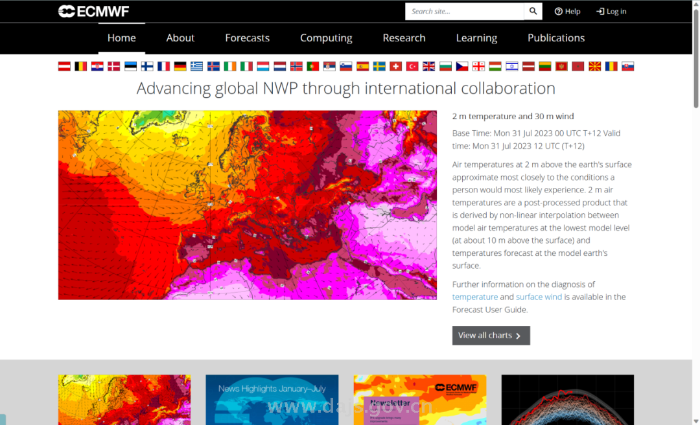This screenshot has width=700, height=425.
Task: Open the Research menu
Action: point(404,38)
